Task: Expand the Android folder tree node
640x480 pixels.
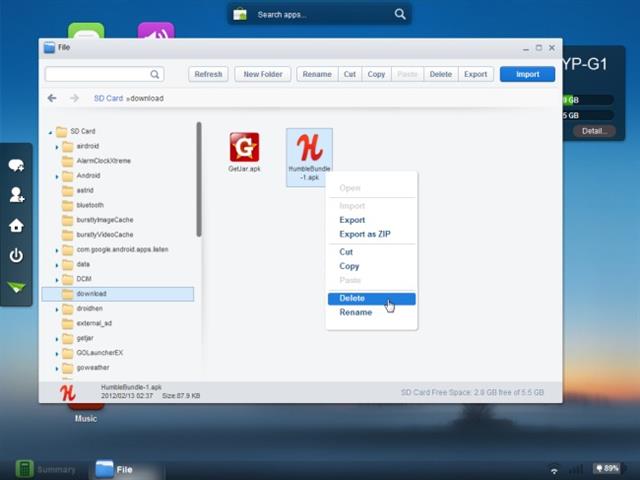Action: pos(57,176)
